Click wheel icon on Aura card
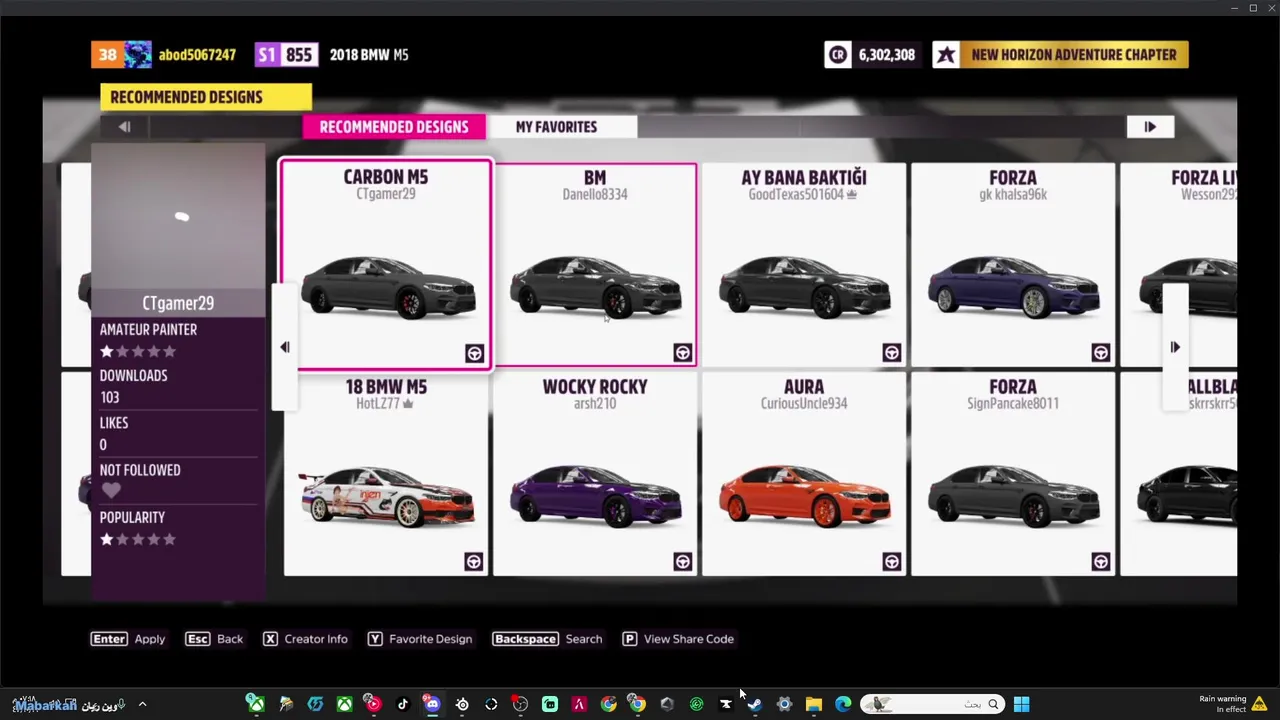The width and height of the screenshot is (1280, 720). (x=892, y=561)
